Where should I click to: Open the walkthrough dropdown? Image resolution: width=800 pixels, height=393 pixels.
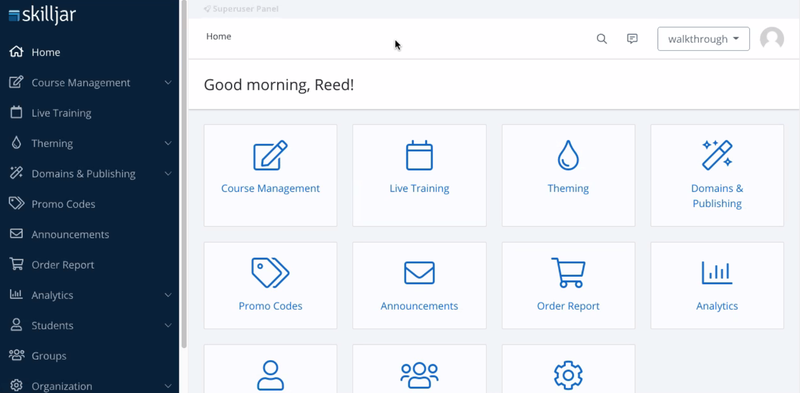click(704, 39)
